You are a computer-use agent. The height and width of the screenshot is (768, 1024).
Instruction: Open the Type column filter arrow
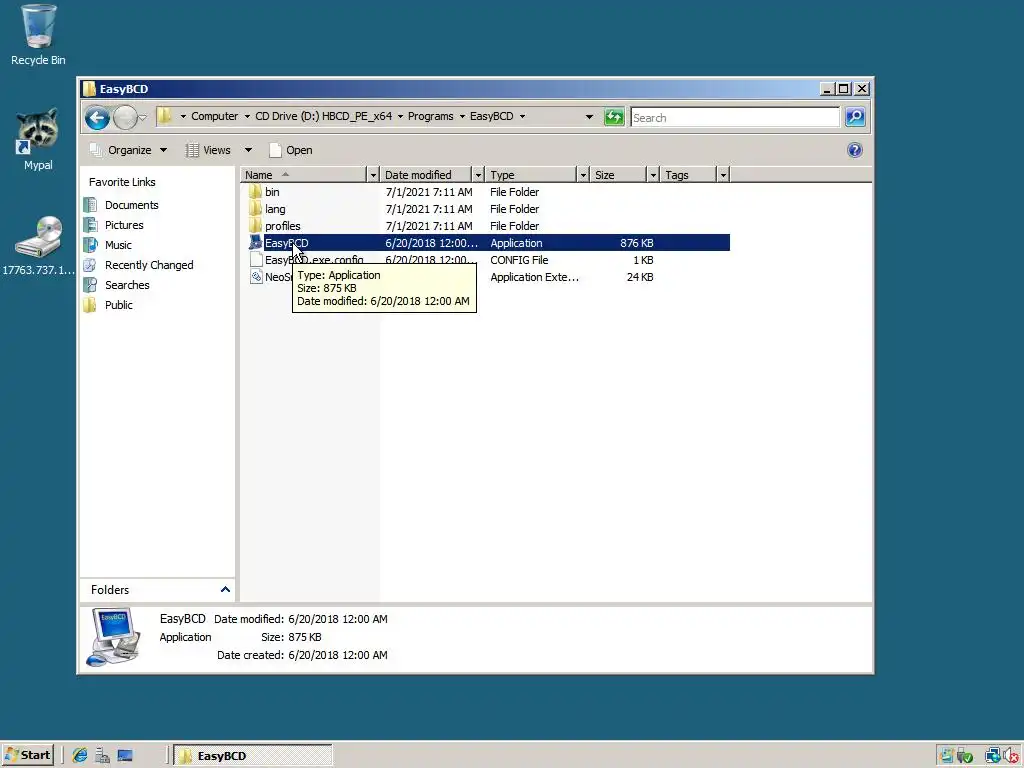(x=583, y=175)
